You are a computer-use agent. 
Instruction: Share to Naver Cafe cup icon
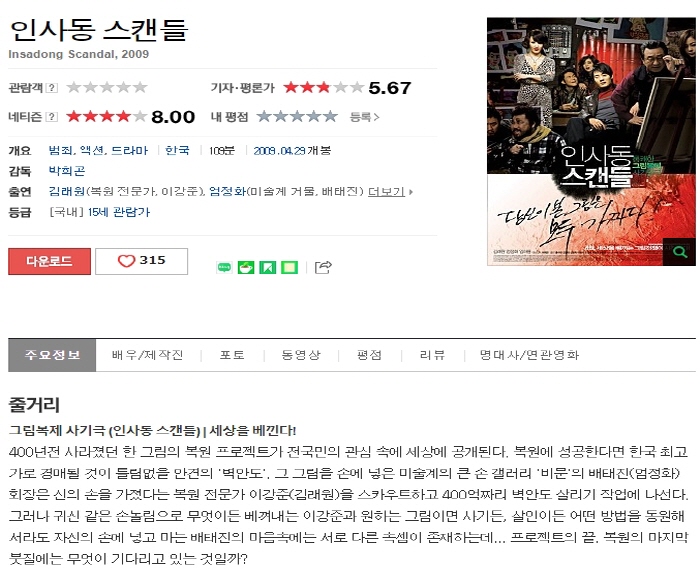point(246,268)
